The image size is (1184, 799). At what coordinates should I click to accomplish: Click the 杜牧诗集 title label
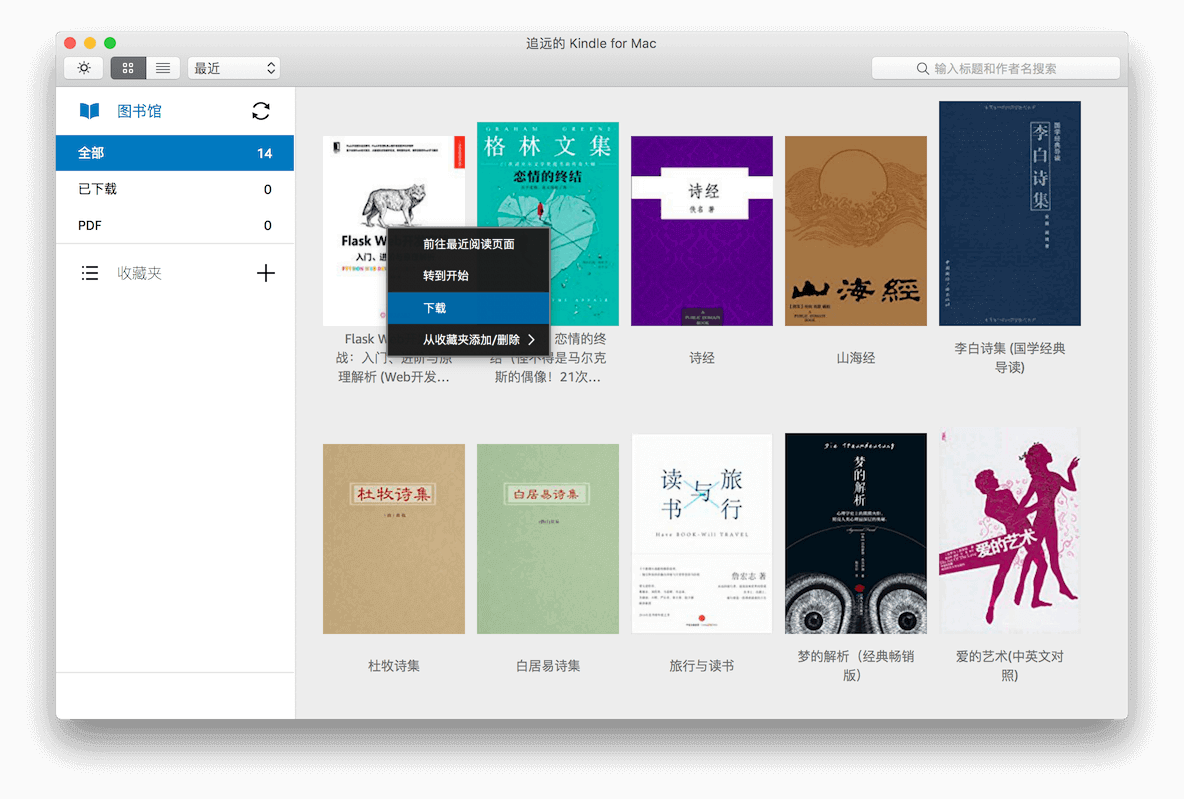pos(393,666)
